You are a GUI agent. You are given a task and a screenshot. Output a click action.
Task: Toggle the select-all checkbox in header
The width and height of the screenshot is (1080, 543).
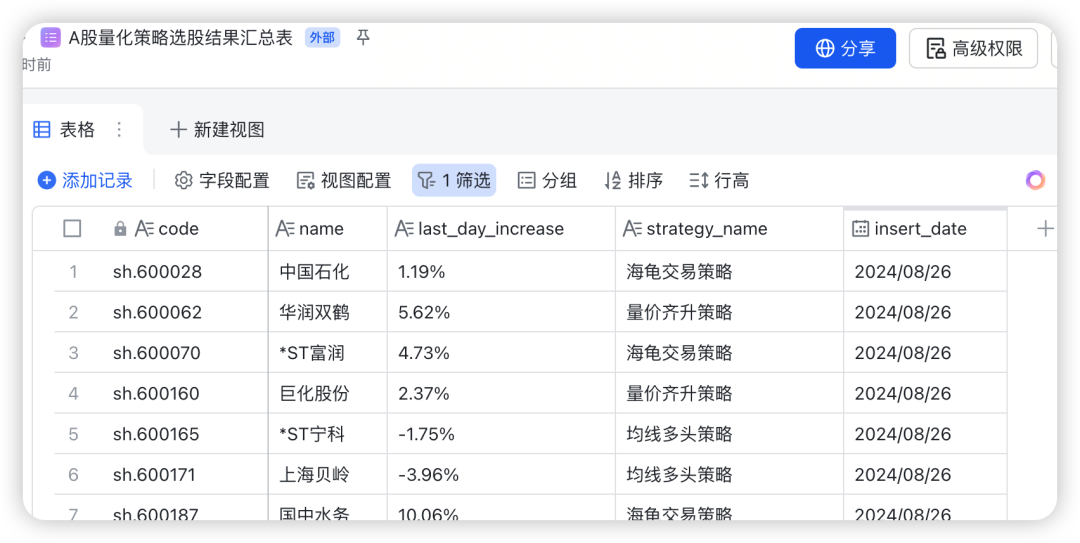[x=72, y=229]
